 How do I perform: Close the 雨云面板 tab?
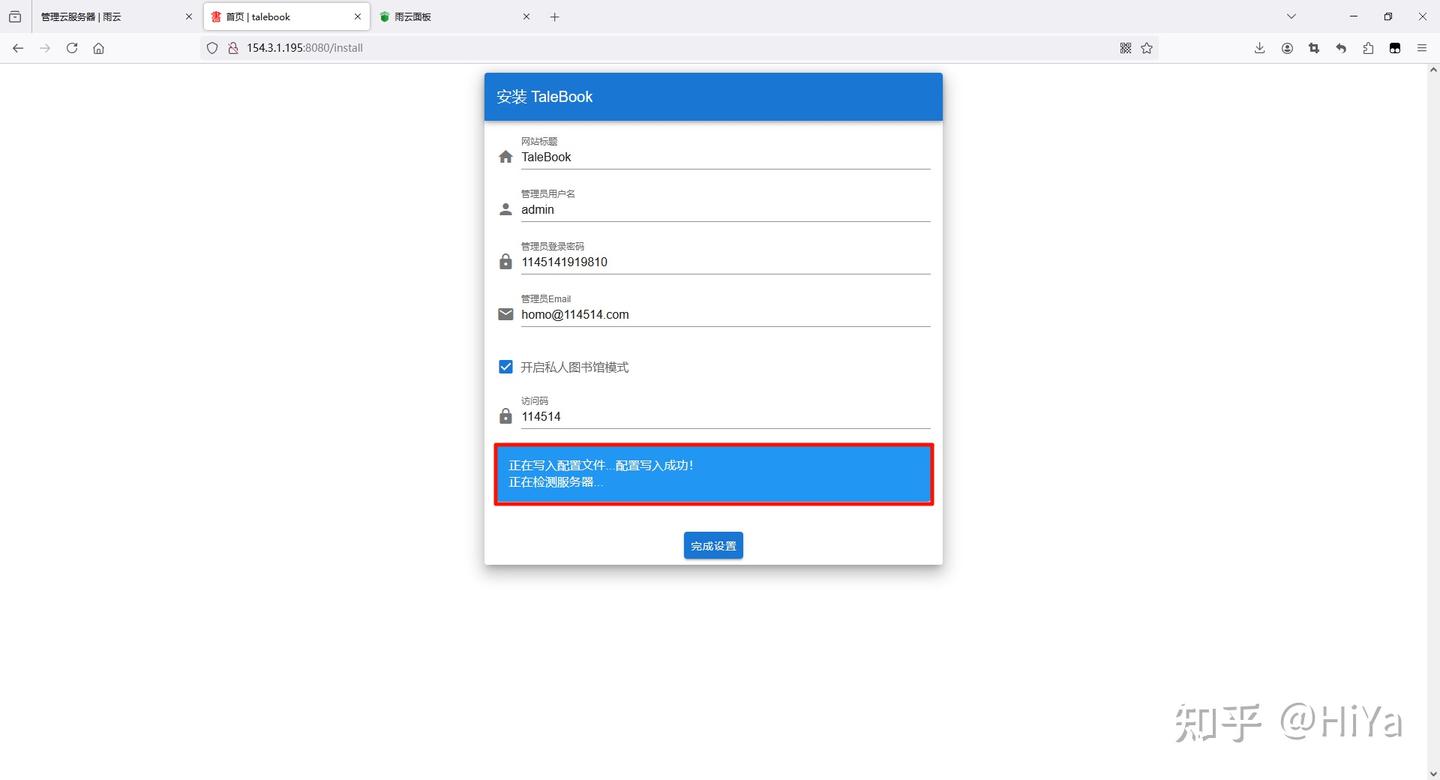tap(527, 17)
